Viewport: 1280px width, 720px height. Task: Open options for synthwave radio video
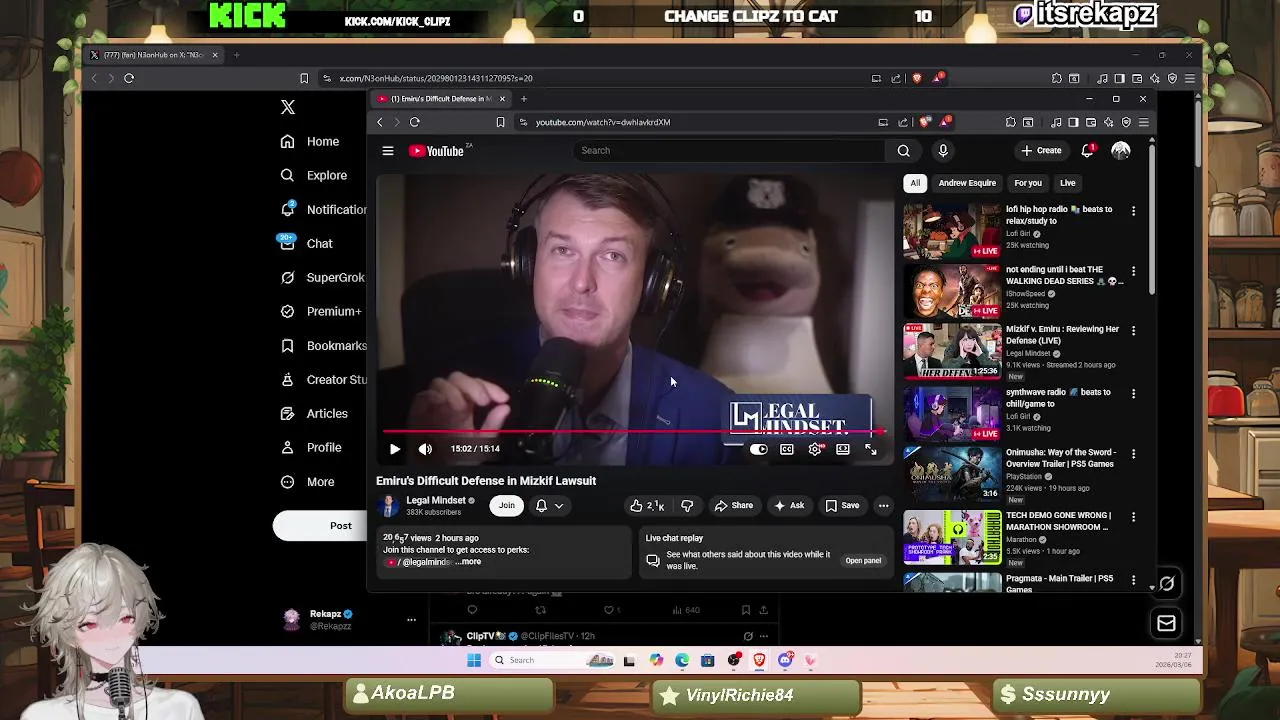click(x=1133, y=393)
